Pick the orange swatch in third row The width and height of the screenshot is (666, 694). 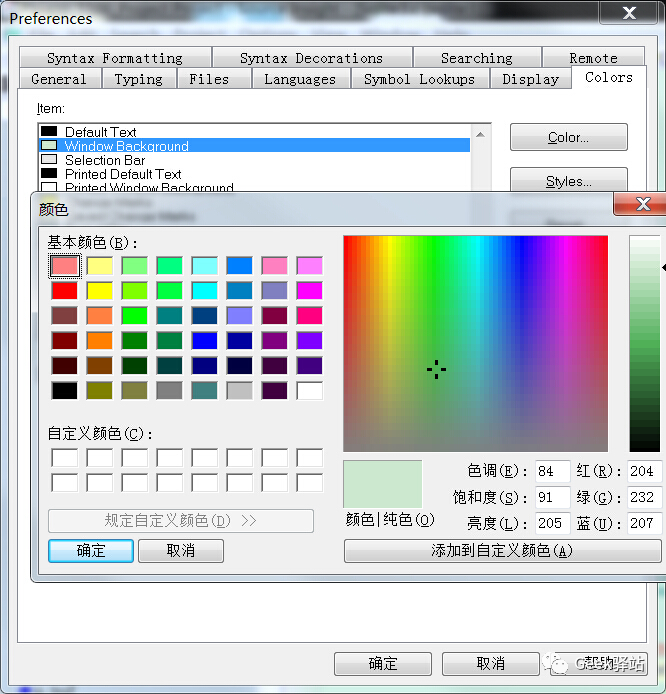[100, 316]
